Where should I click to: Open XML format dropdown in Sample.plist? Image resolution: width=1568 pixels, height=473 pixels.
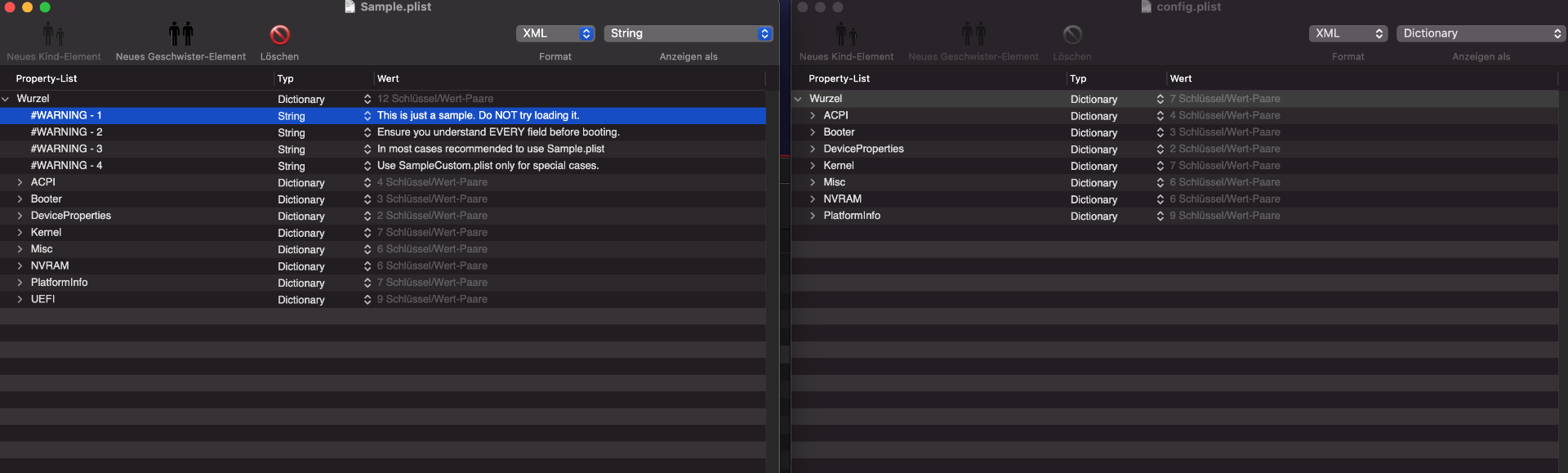555,33
